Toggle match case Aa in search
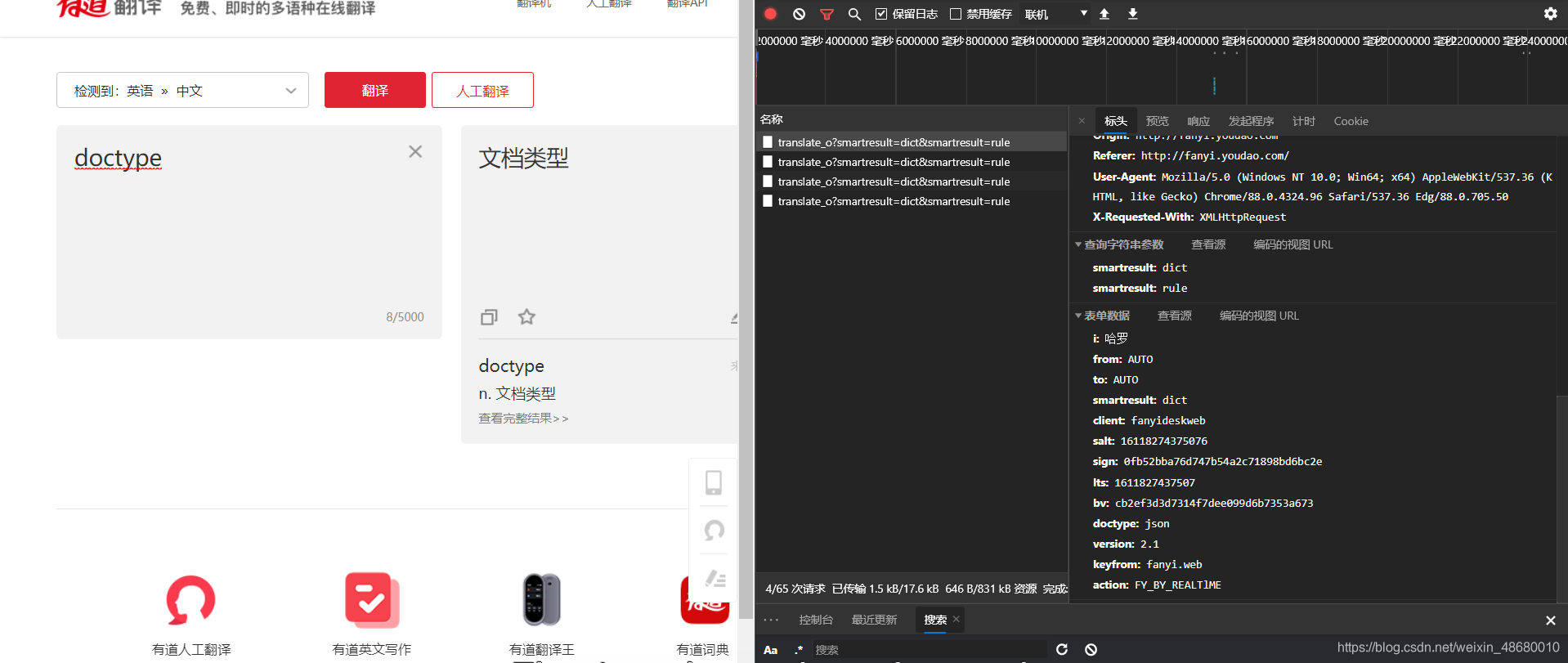This screenshot has width=1568, height=663. (770, 650)
